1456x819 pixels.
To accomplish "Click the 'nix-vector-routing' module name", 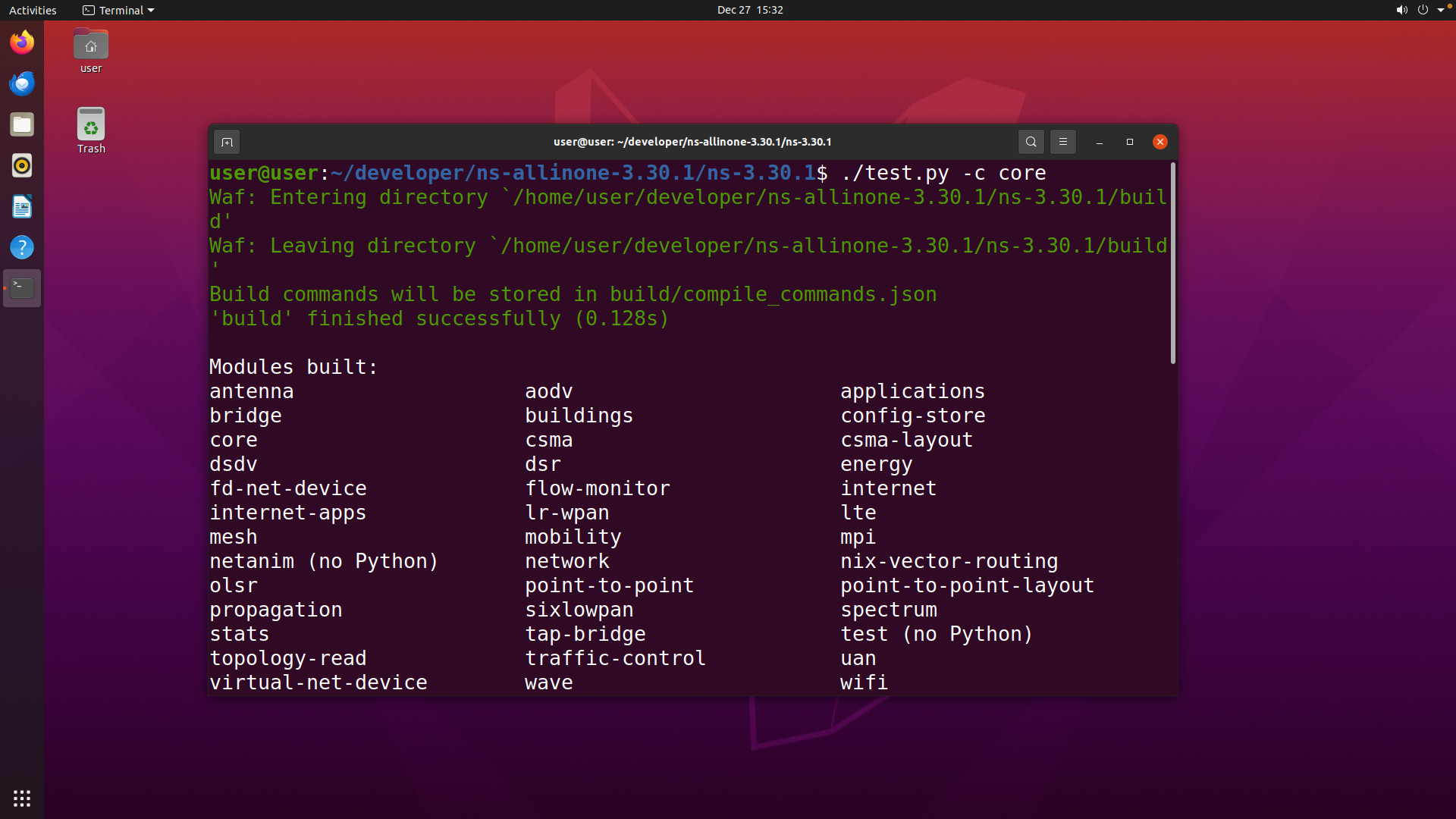I will [949, 561].
